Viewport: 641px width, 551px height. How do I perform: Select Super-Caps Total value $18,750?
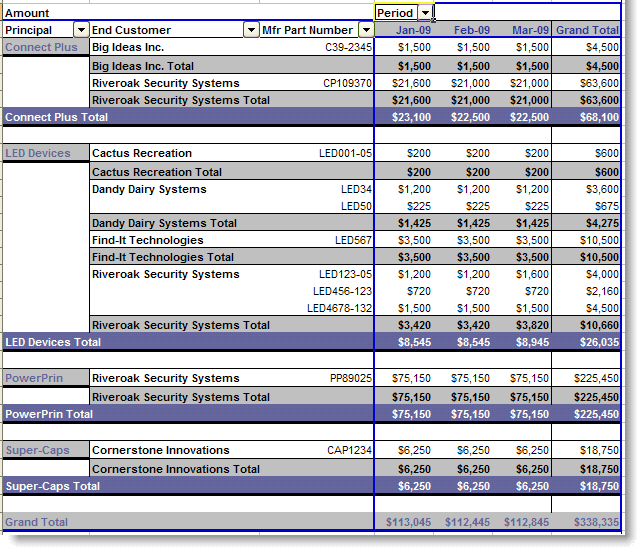tap(599, 486)
